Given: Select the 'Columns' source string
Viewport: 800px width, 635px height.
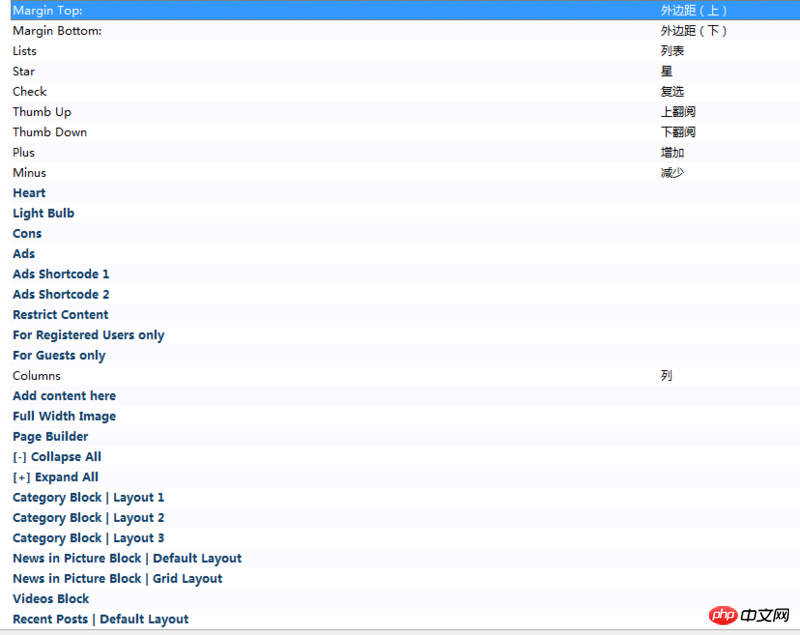Looking at the screenshot, I should [x=36, y=376].
